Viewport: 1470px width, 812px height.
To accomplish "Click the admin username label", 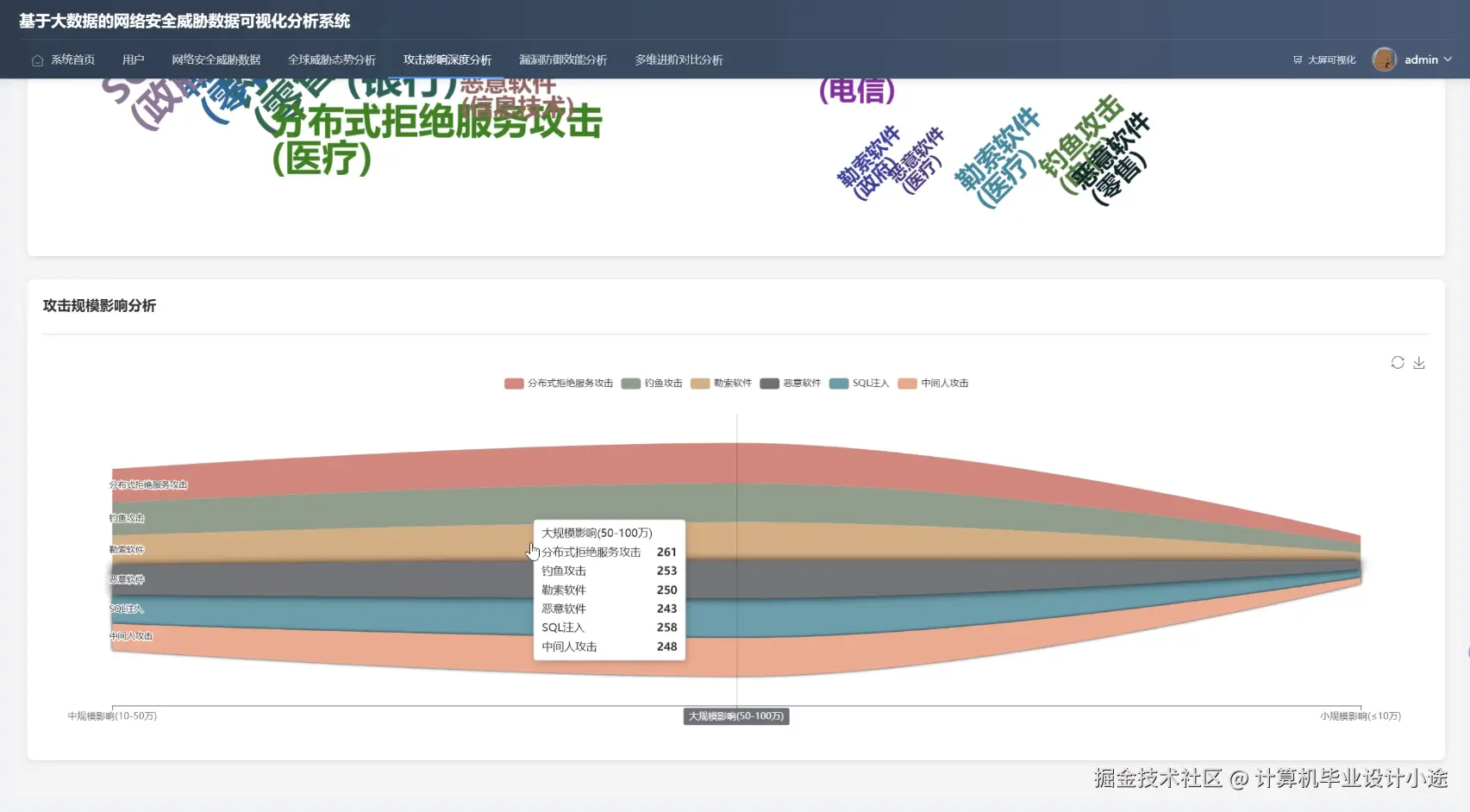I will tap(1421, 59).
